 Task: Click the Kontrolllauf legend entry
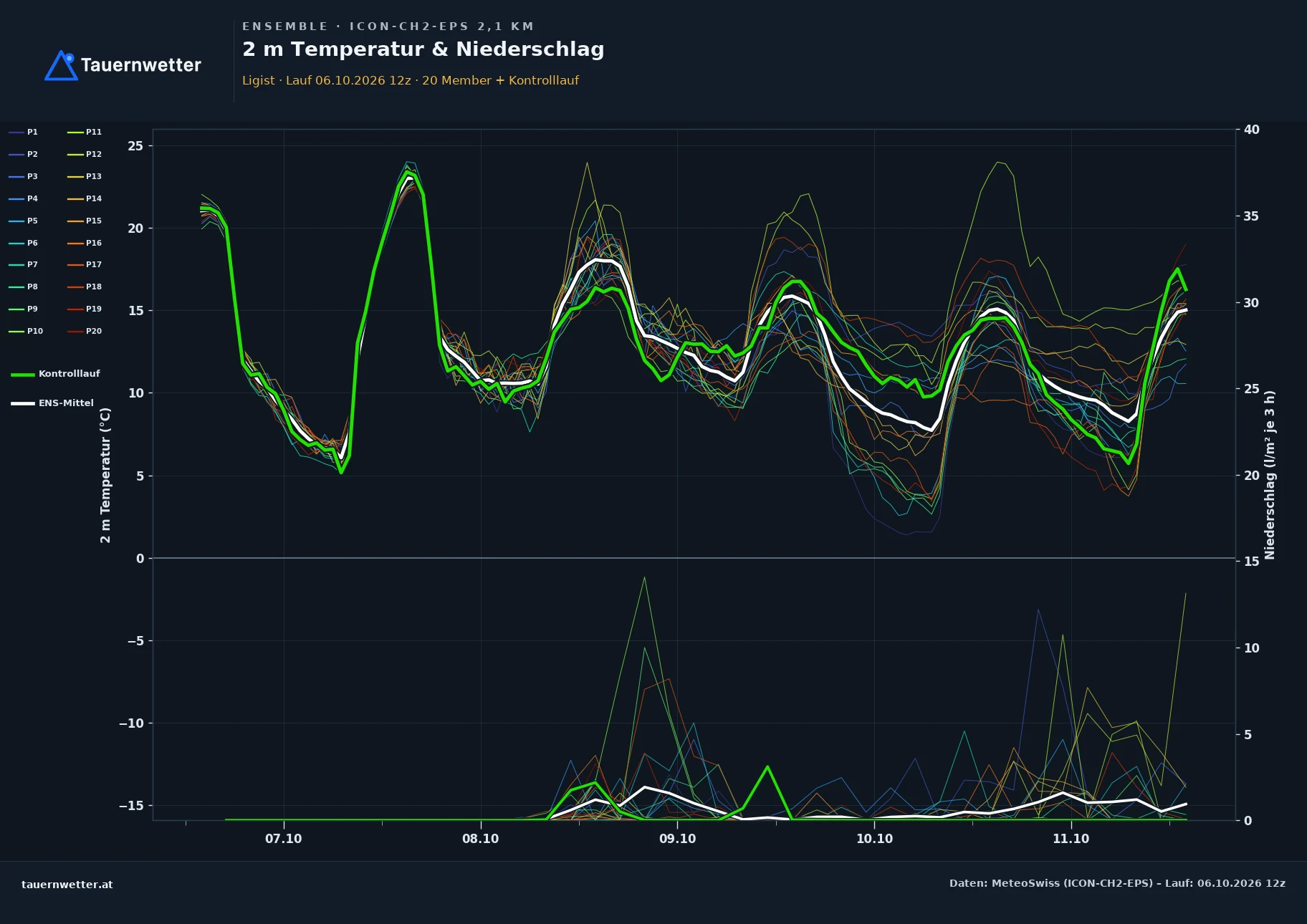point(56,374)
